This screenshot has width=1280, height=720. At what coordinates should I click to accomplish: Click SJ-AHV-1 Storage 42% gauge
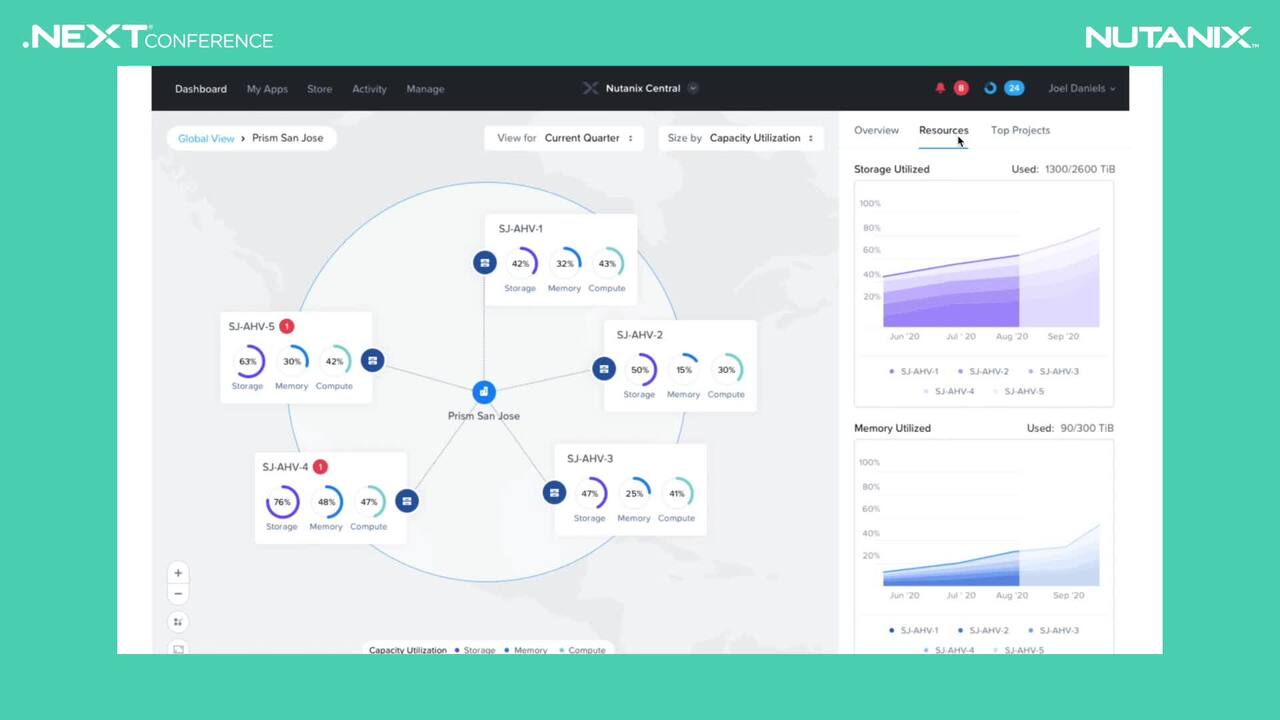pos(520,264)
